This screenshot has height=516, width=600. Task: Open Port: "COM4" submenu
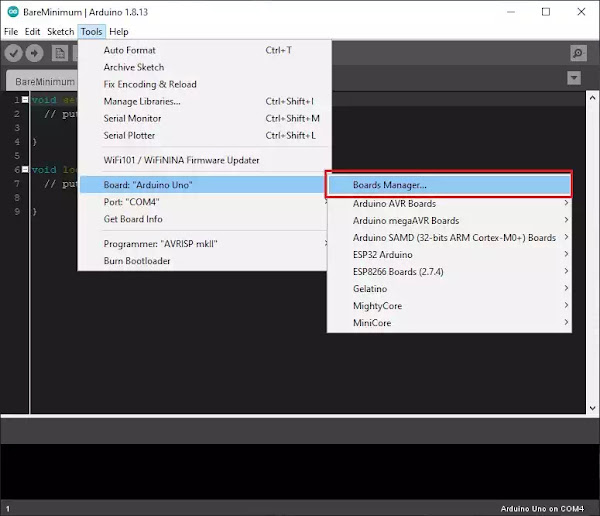click(x=203, y=202)
